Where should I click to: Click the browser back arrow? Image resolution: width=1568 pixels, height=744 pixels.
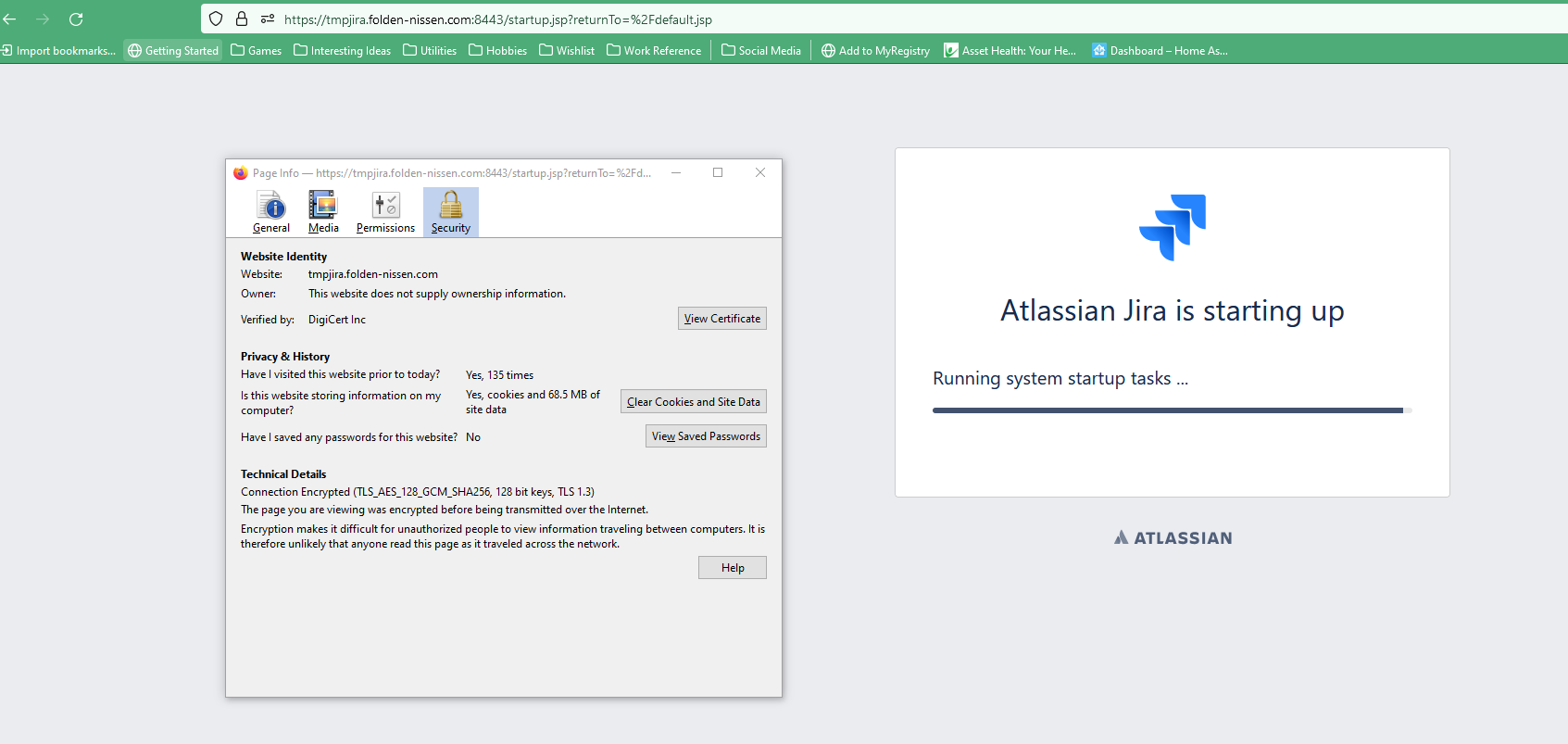(x=10, y=19)
